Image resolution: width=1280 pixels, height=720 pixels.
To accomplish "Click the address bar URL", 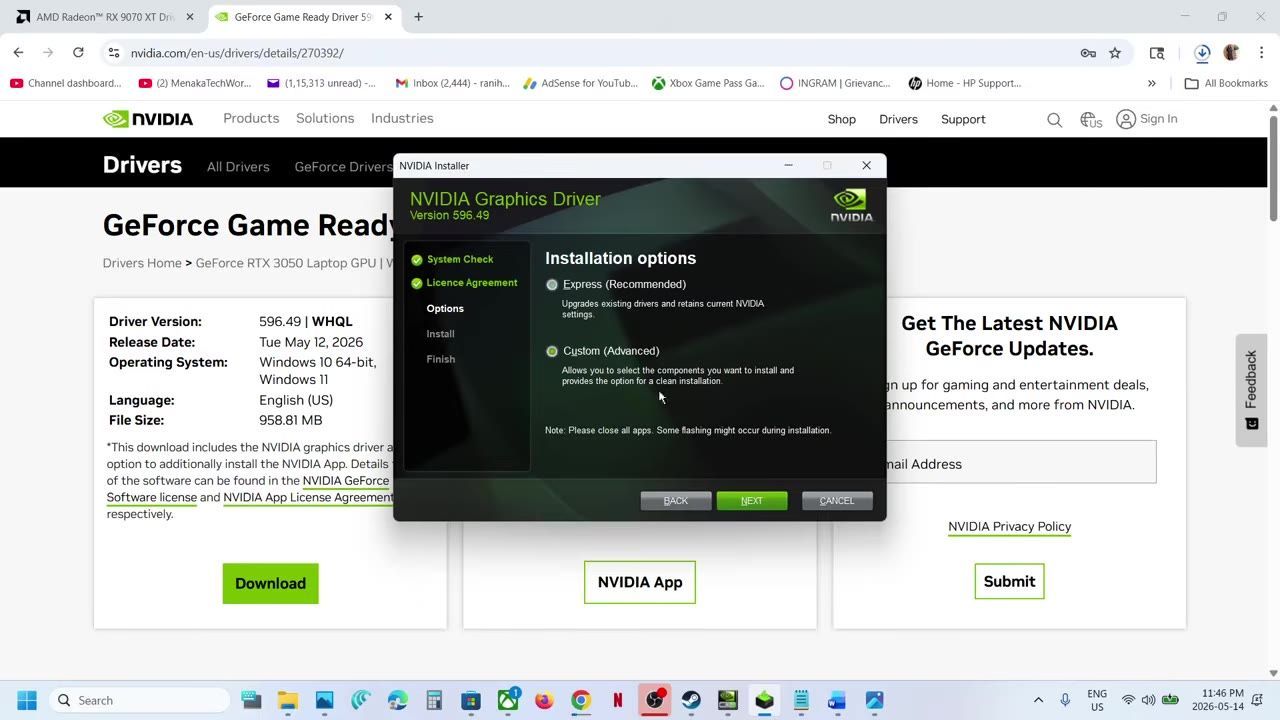I will [x=237, y=53].
